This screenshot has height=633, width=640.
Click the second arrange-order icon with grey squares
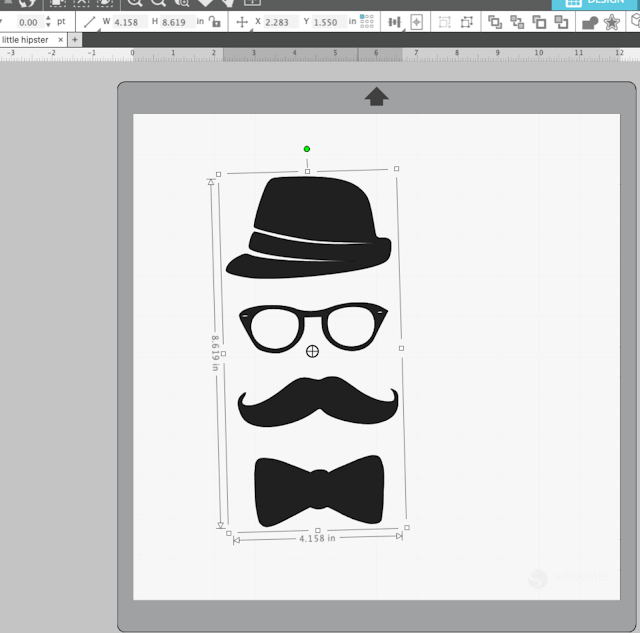[x=517, y=22]
